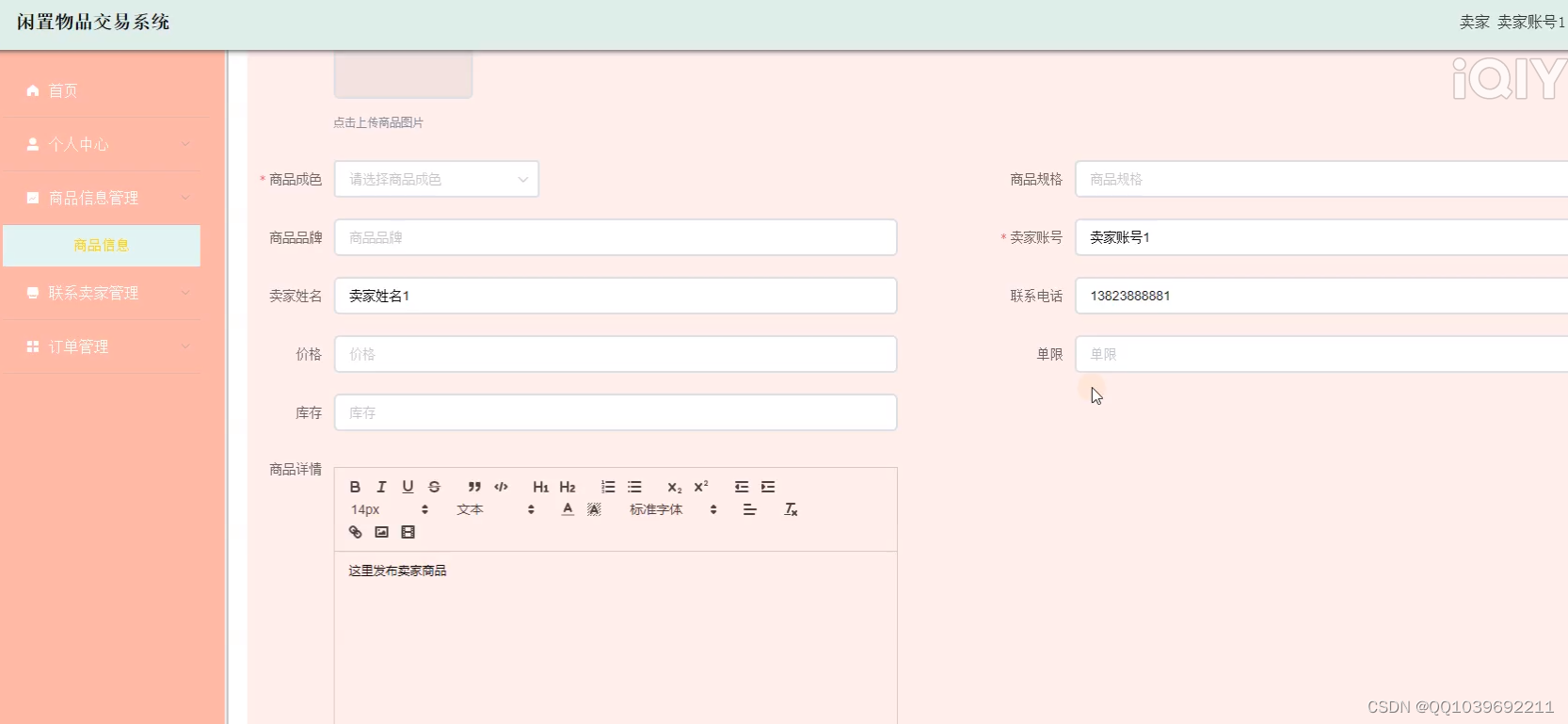Screen dimensions: 1568x724
Task: Click the 单限 input field
Action: click(x=1321, y=354)
